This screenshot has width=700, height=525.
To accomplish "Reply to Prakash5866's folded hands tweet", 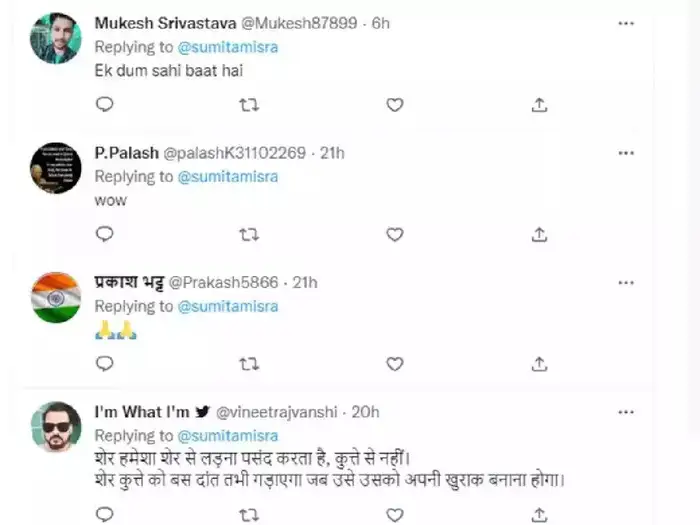I will [x=104, y=363].
